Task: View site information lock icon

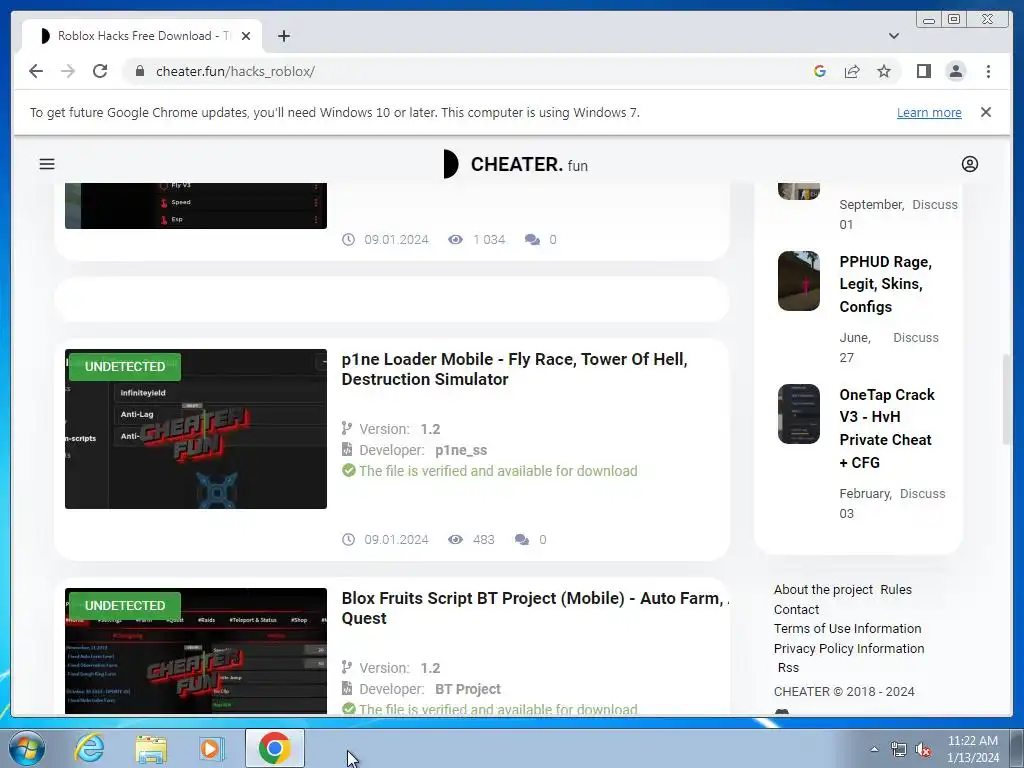Action: (139, 71)
